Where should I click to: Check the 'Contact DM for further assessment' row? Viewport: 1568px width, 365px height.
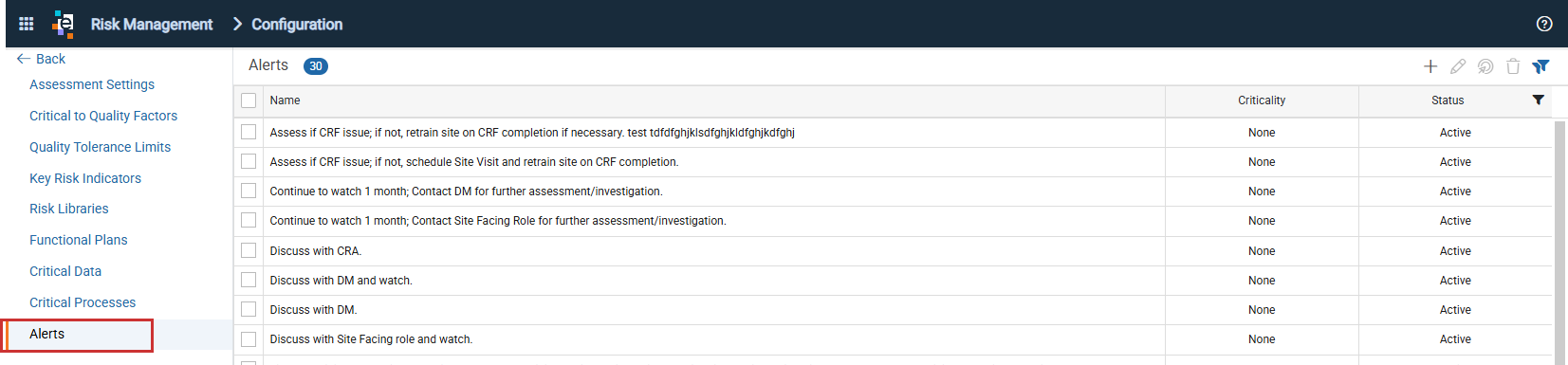tap(249, 192)
